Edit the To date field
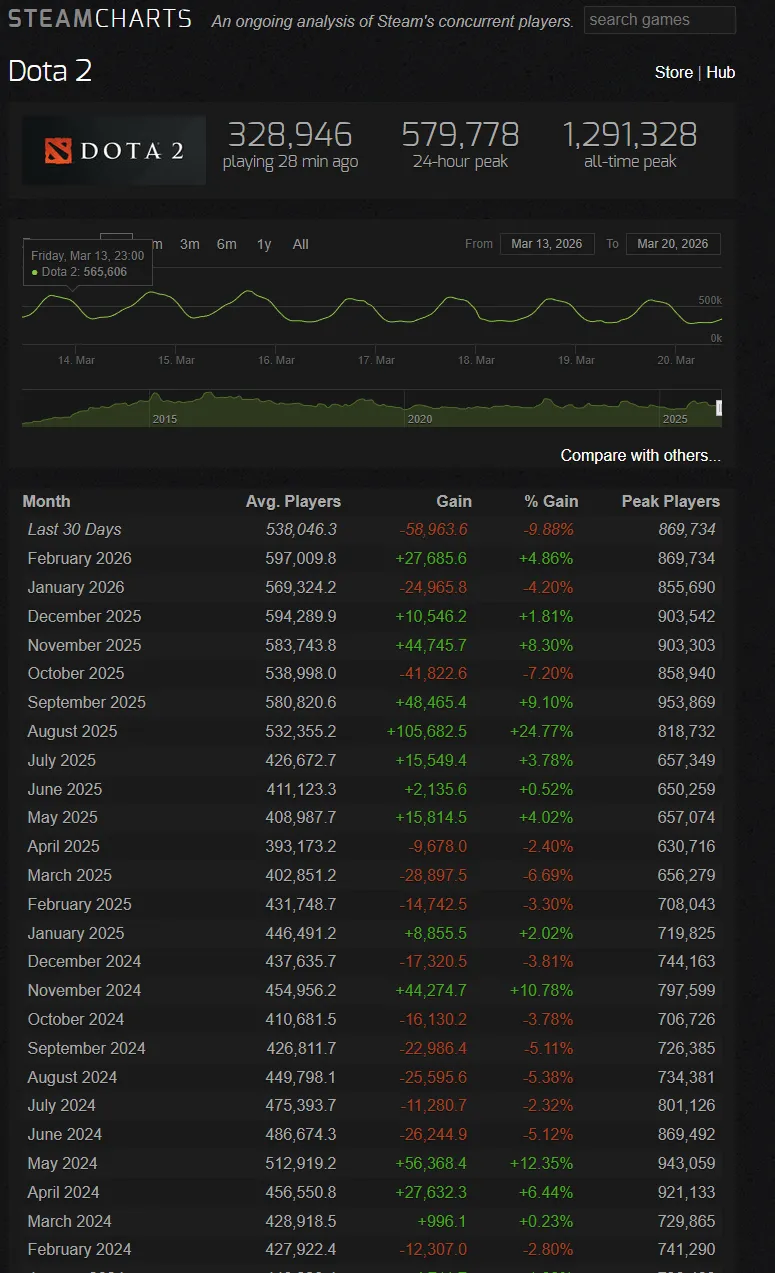This screenshot has height=1273, width=775. point(673,244)
